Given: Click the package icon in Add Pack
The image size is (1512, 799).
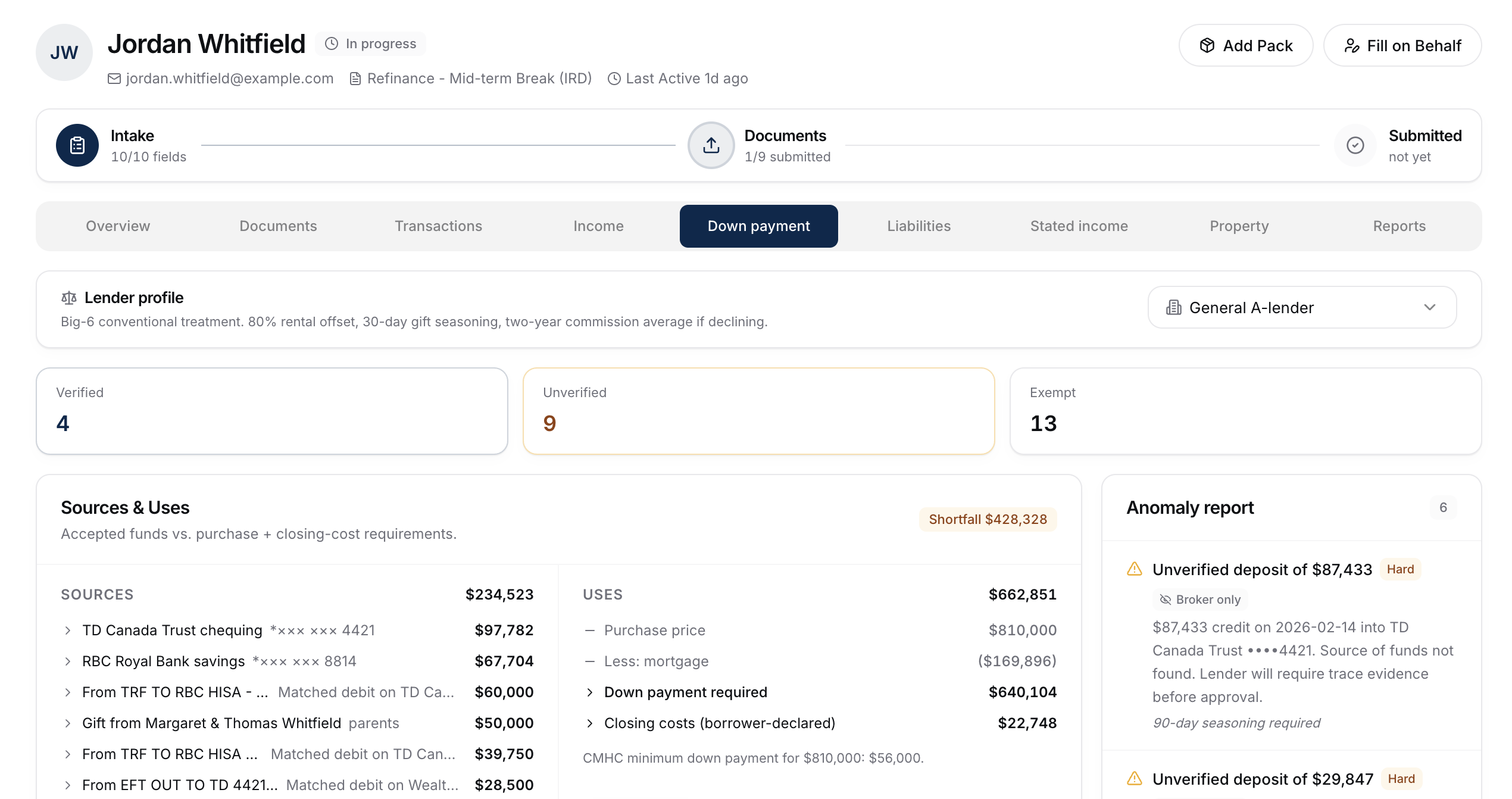Looking at the screenshot, I should [x=1207, y=46].
